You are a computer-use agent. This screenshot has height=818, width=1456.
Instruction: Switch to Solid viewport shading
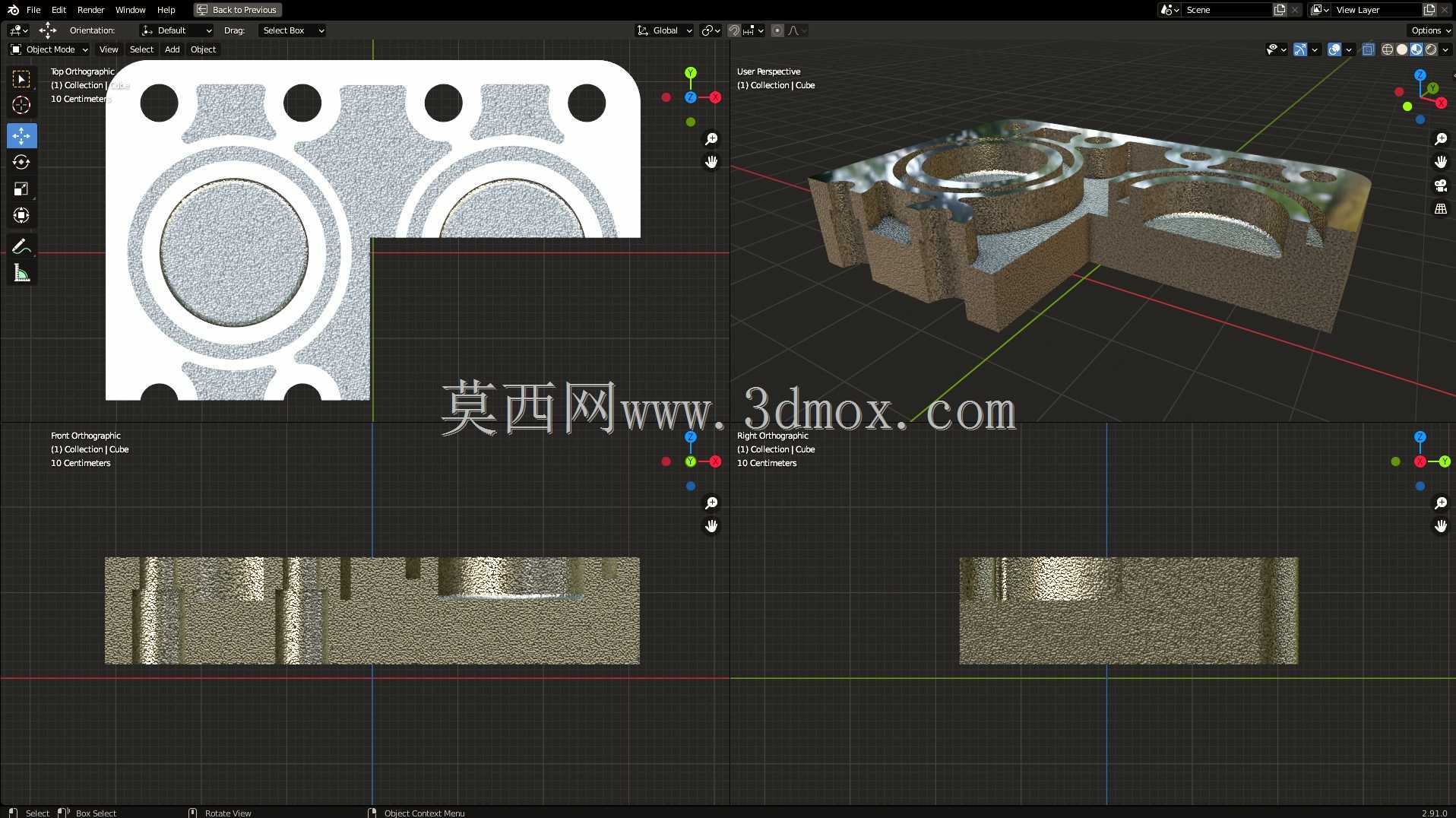click(x=1402, y=49)
